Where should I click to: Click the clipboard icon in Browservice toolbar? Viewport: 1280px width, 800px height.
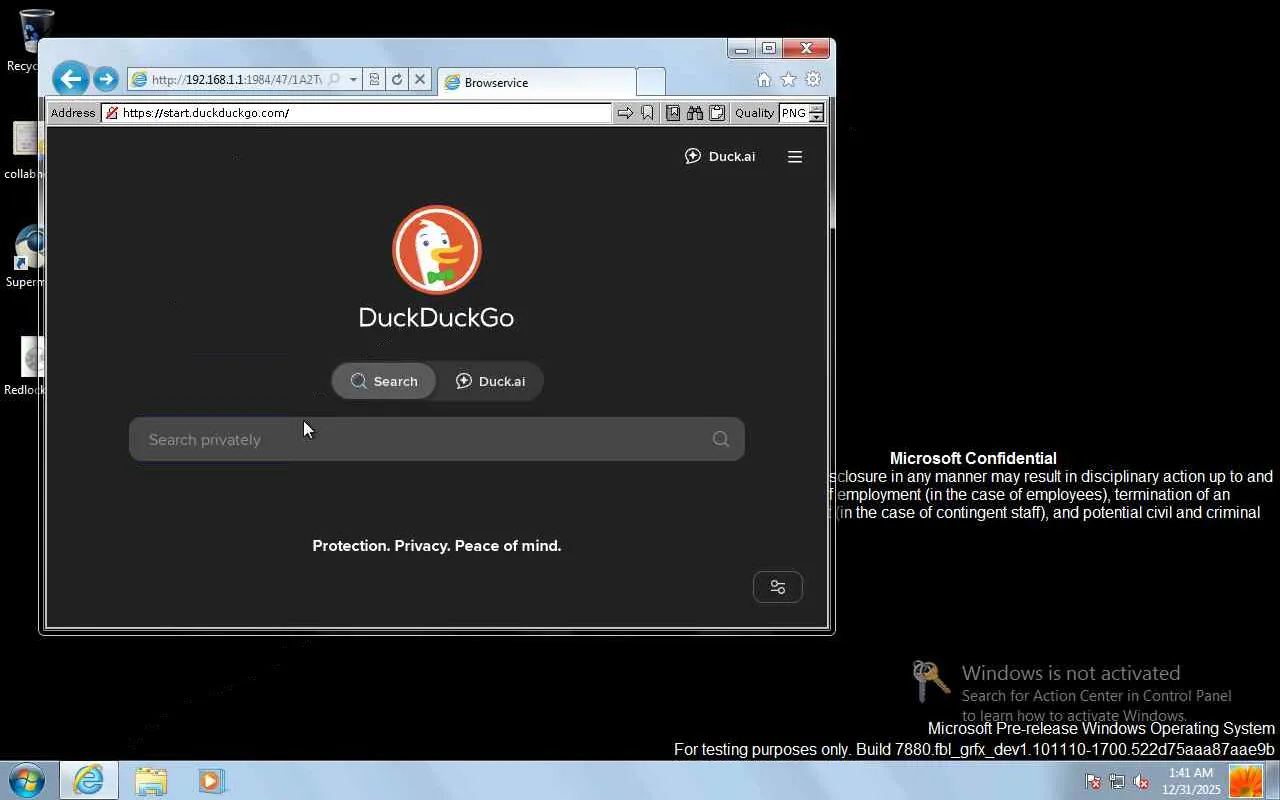point(717,113)
